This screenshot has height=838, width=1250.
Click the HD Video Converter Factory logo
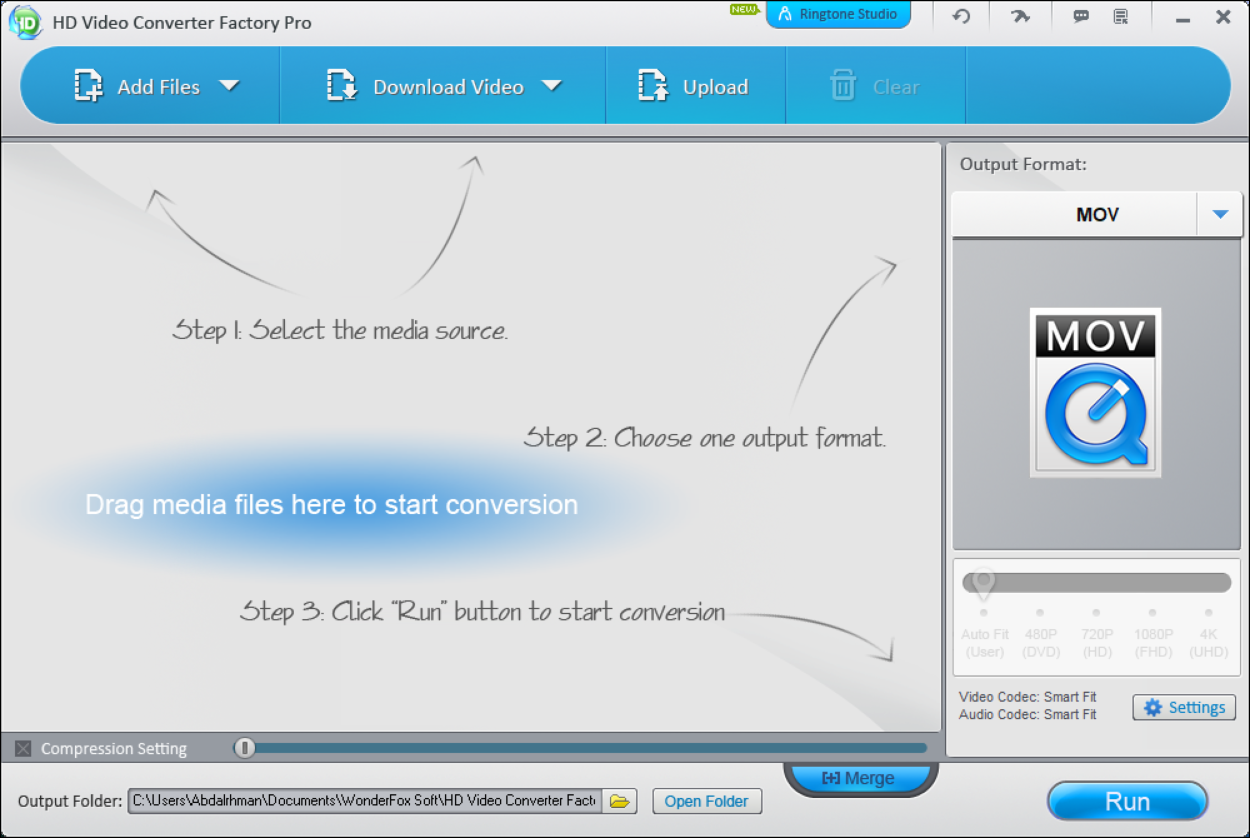(25, 21)
